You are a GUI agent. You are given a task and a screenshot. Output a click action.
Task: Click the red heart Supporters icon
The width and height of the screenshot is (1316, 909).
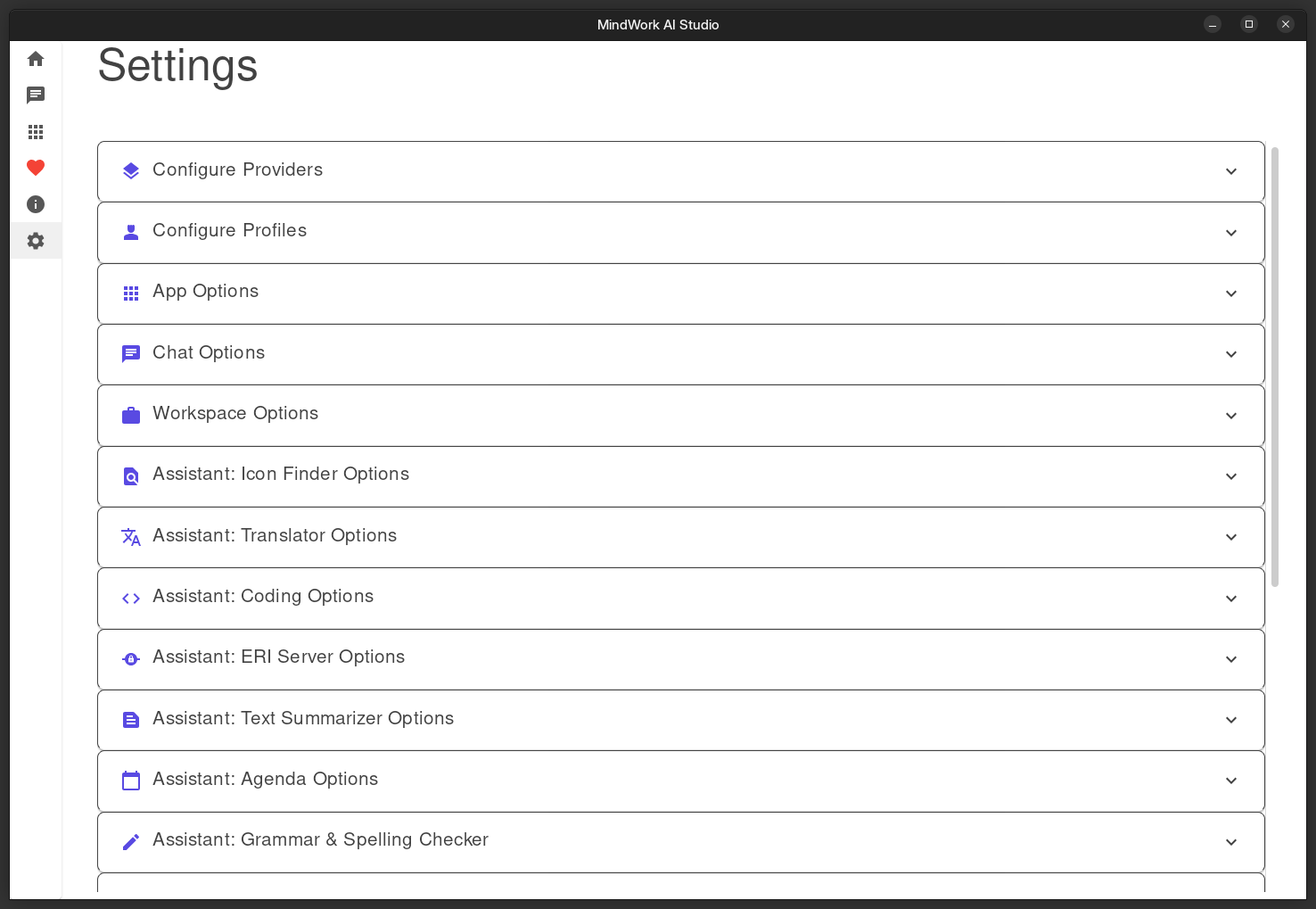click(x=36, y=168)
